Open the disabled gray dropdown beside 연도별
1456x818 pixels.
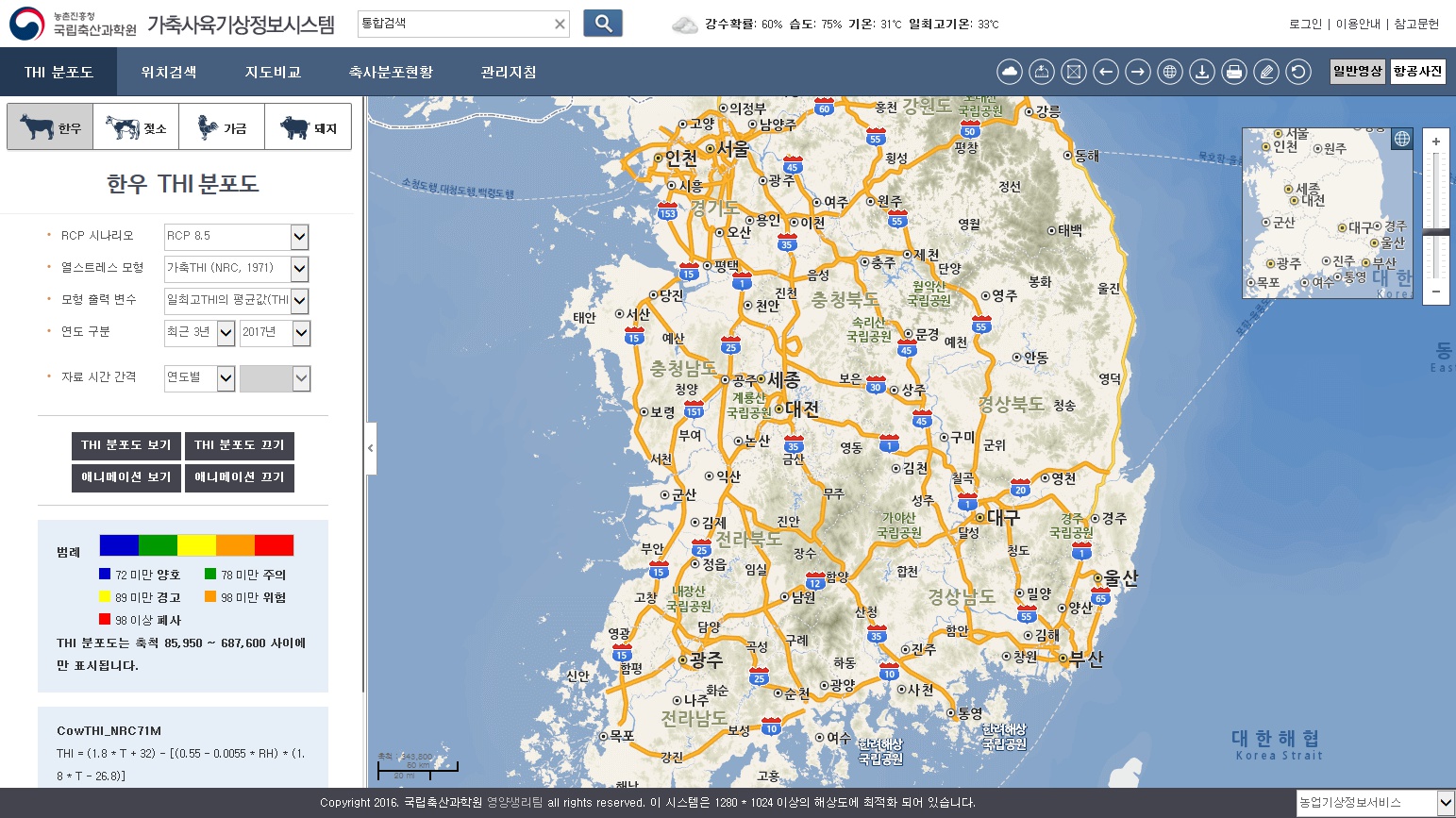[275, 378]
